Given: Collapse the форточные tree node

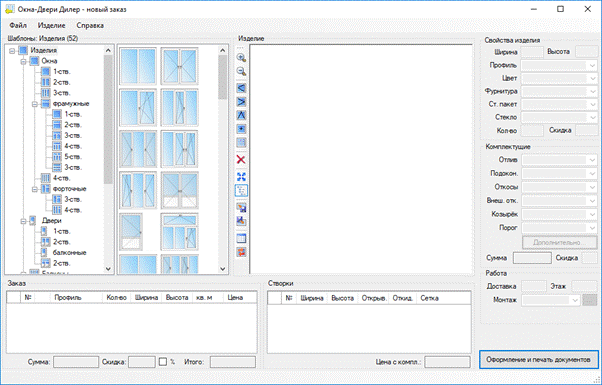Looking at the screenshot, I should pyautogui.click(x=35, y=189).
